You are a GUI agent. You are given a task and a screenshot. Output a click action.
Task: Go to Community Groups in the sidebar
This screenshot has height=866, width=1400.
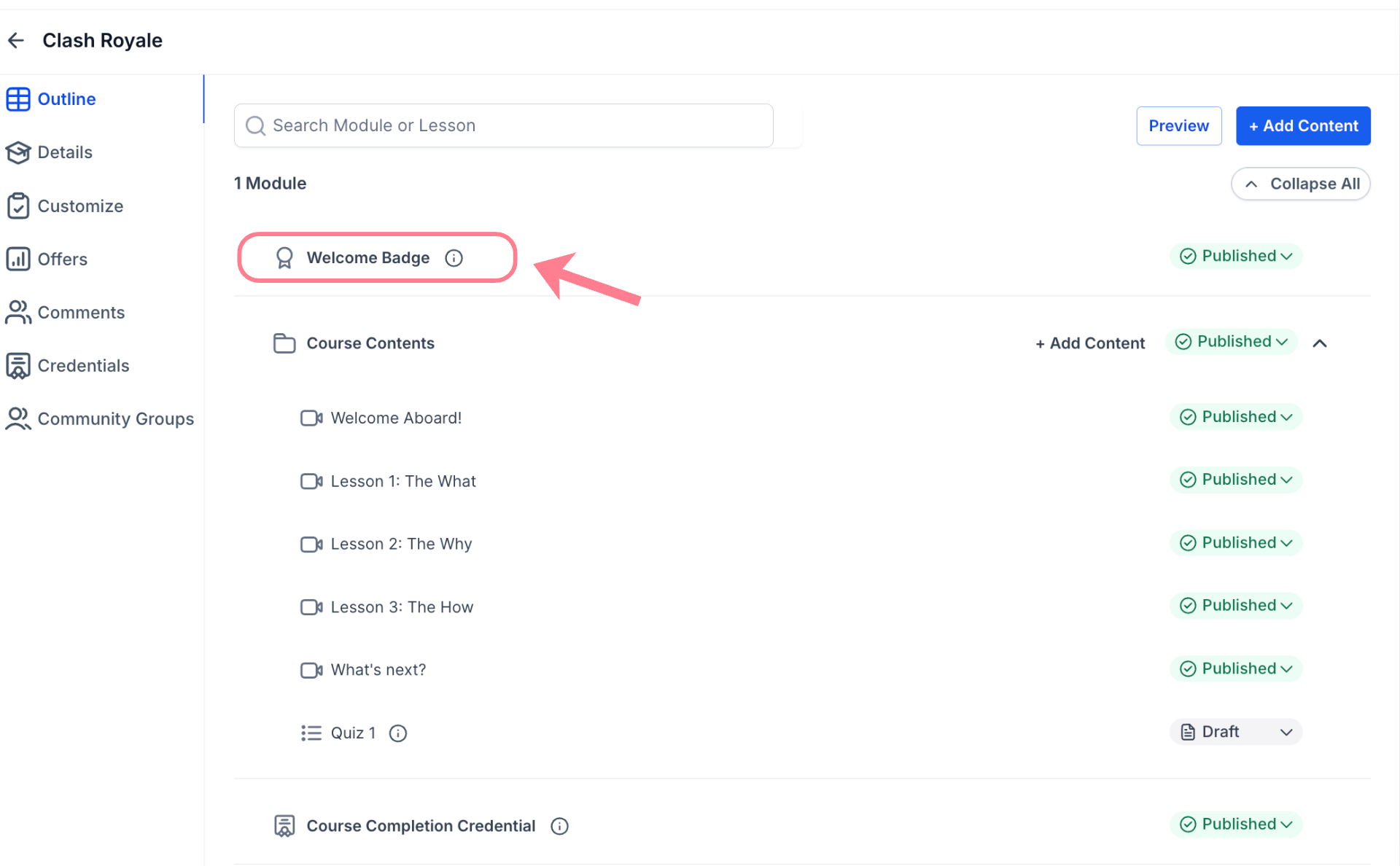point(115,419)
